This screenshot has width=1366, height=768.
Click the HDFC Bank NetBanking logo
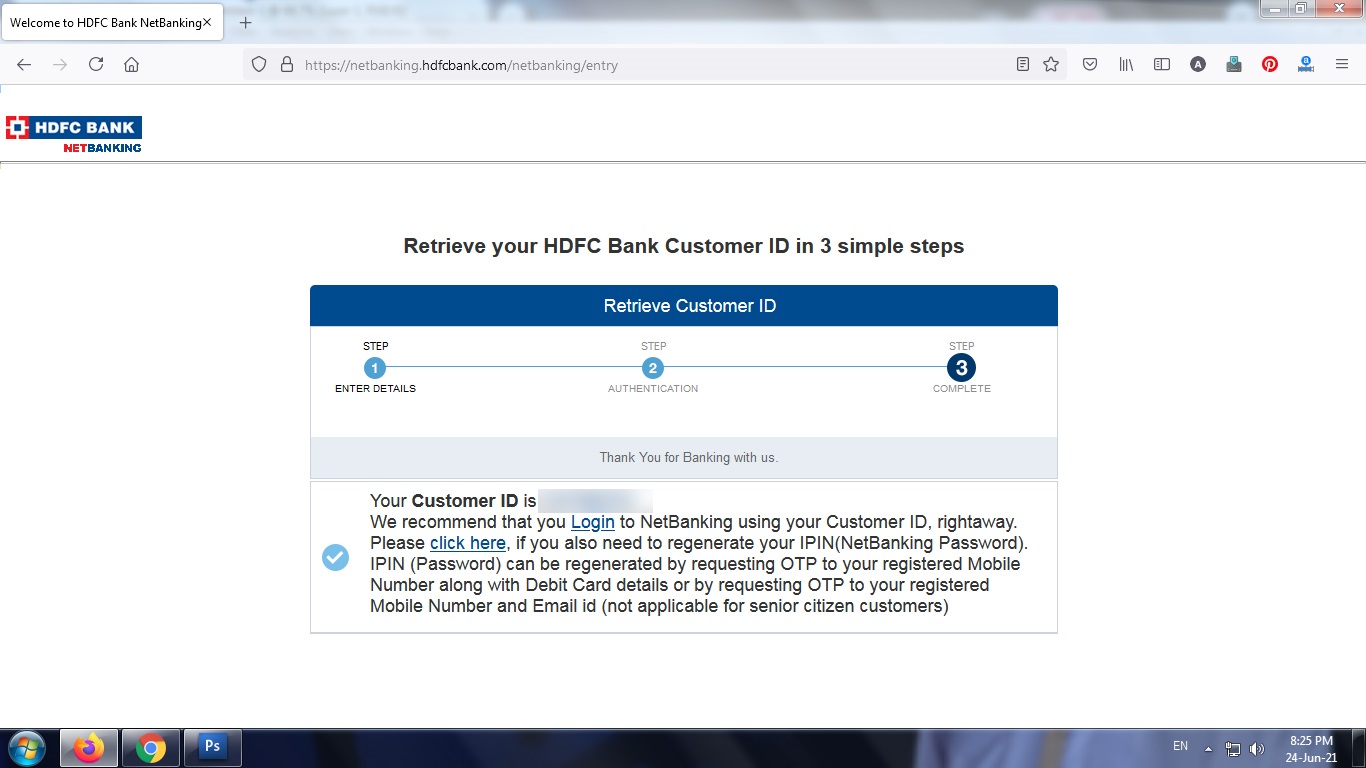(74, 134)
